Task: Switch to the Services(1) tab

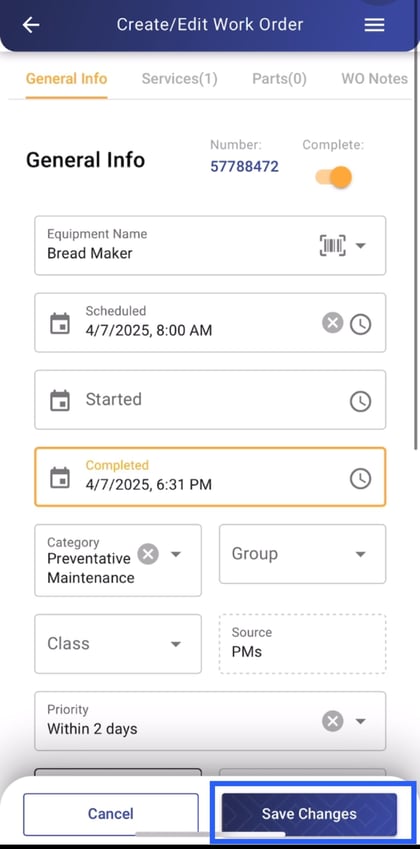Action: point(180,79)
